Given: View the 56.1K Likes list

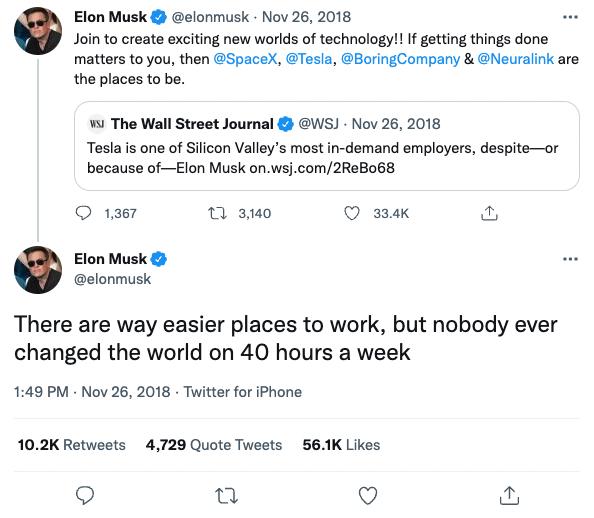Looking at the screenshot, I should pyautogui.click(x=341, y=445).
